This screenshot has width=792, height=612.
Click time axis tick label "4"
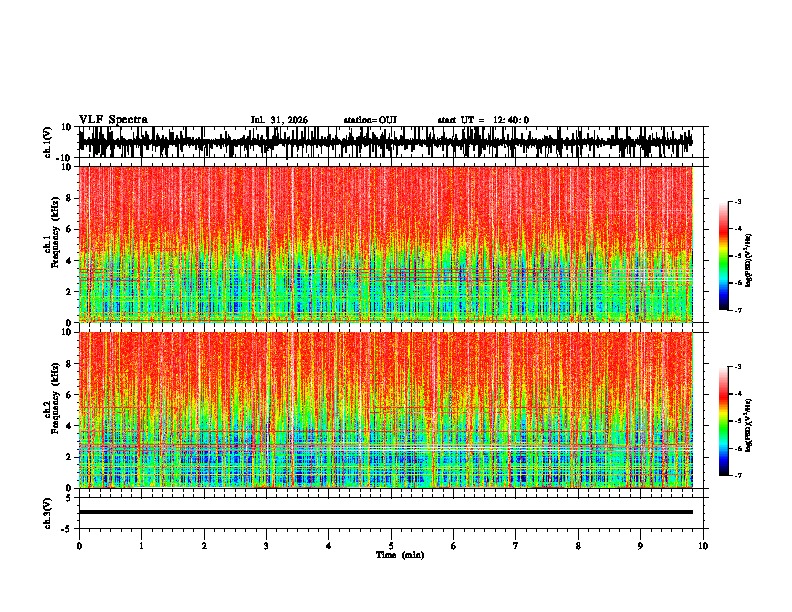329,546
